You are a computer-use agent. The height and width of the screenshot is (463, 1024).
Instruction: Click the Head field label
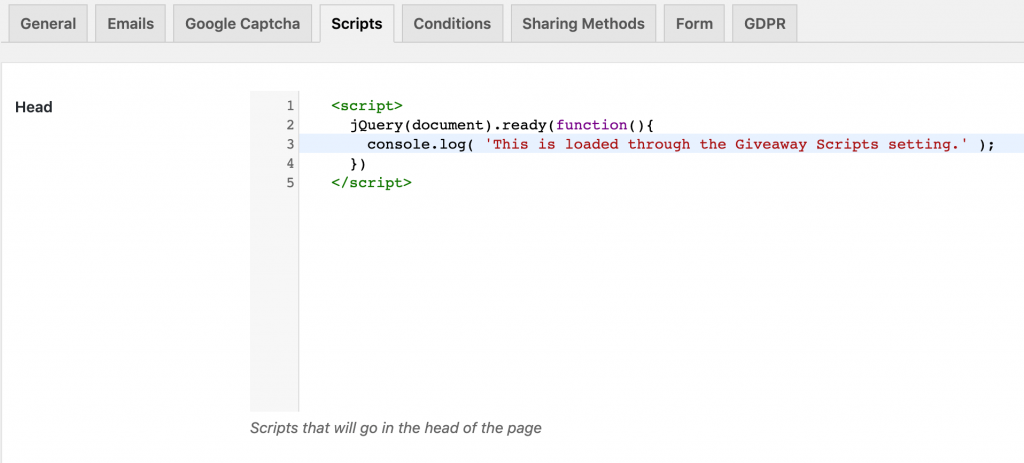point(34,107)
